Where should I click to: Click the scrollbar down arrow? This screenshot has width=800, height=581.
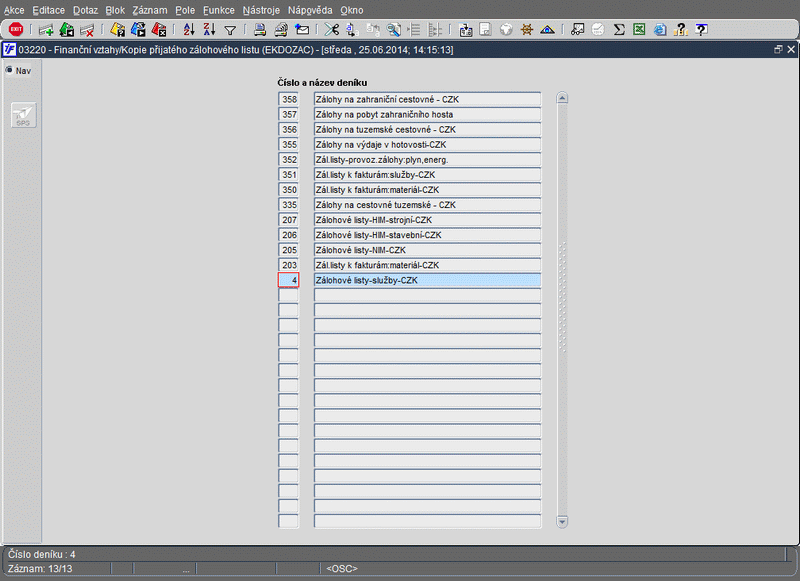click(562, 522)
